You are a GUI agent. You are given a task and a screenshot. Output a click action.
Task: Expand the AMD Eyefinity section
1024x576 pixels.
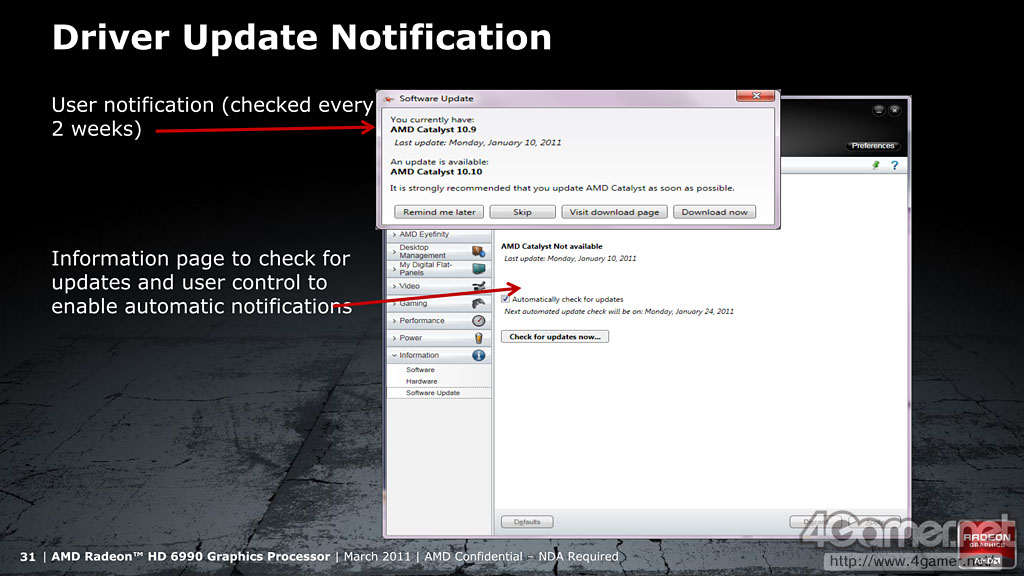[x=439, y=234]
